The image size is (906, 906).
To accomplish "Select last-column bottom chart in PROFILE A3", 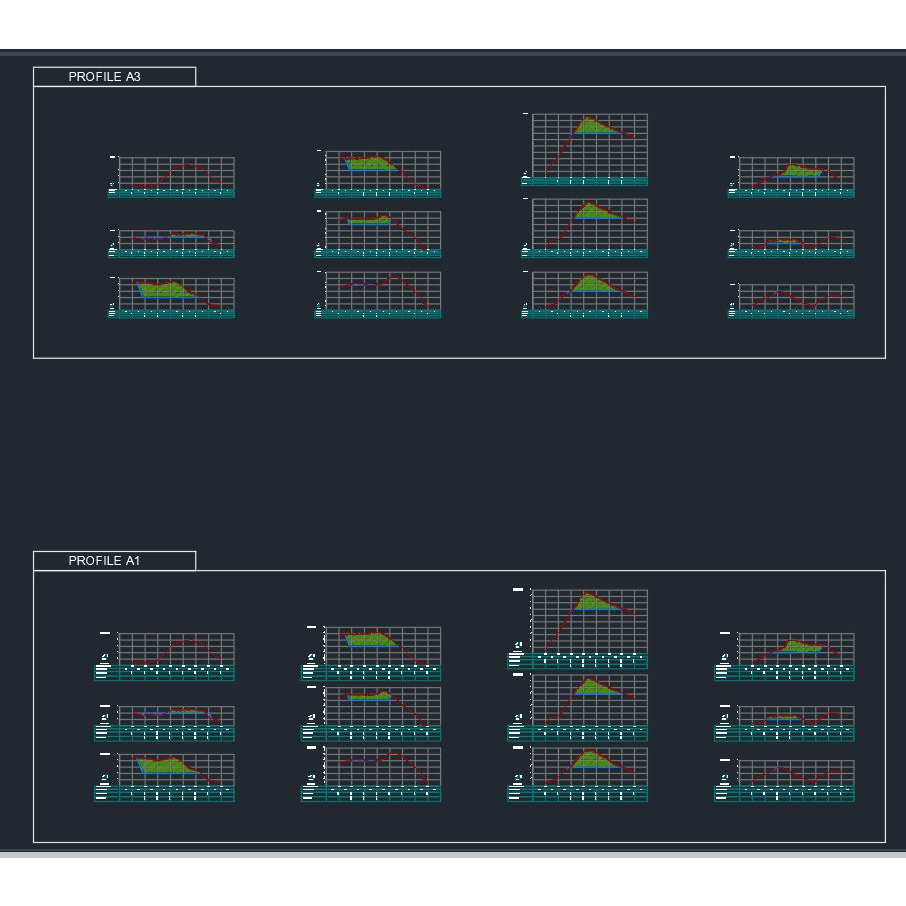I will point(796,296).
